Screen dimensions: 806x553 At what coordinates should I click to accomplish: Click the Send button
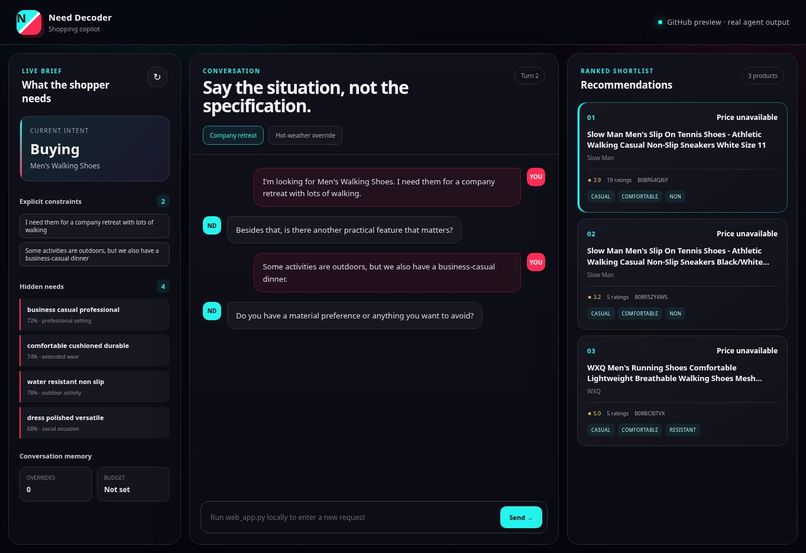coord(521,517)
